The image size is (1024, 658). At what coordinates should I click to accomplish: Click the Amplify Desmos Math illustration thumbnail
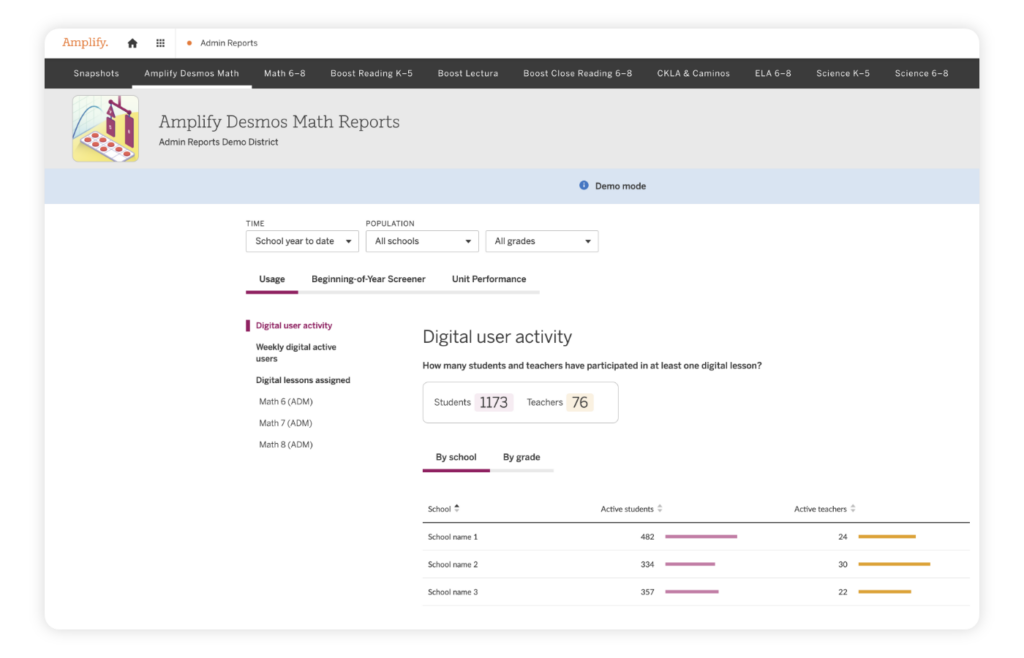105,129
